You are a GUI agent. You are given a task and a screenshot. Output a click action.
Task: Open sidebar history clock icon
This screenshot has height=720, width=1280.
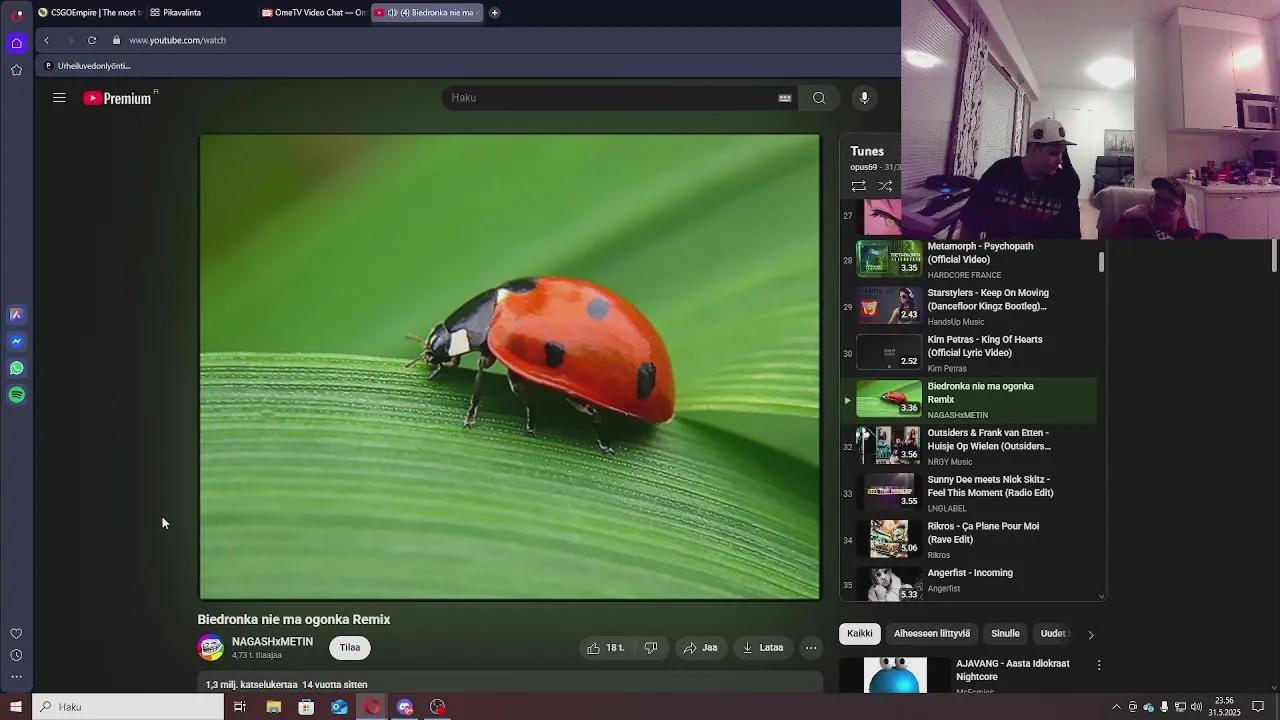click(x=16, y=656)
